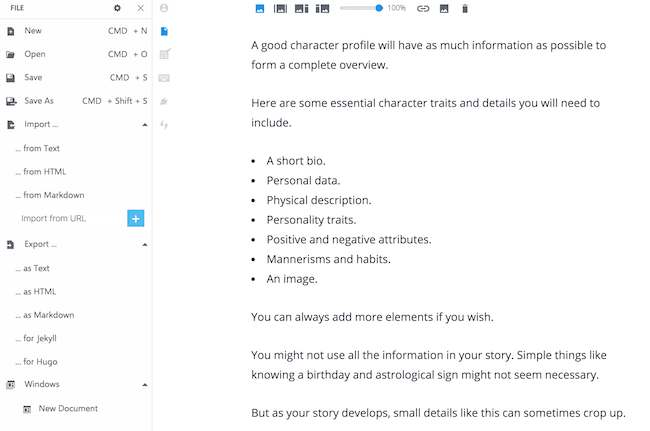This screenshot has height=431, width=650.
Task: Click the link chain icon in toolbar
Action: (x=422, y=8)
